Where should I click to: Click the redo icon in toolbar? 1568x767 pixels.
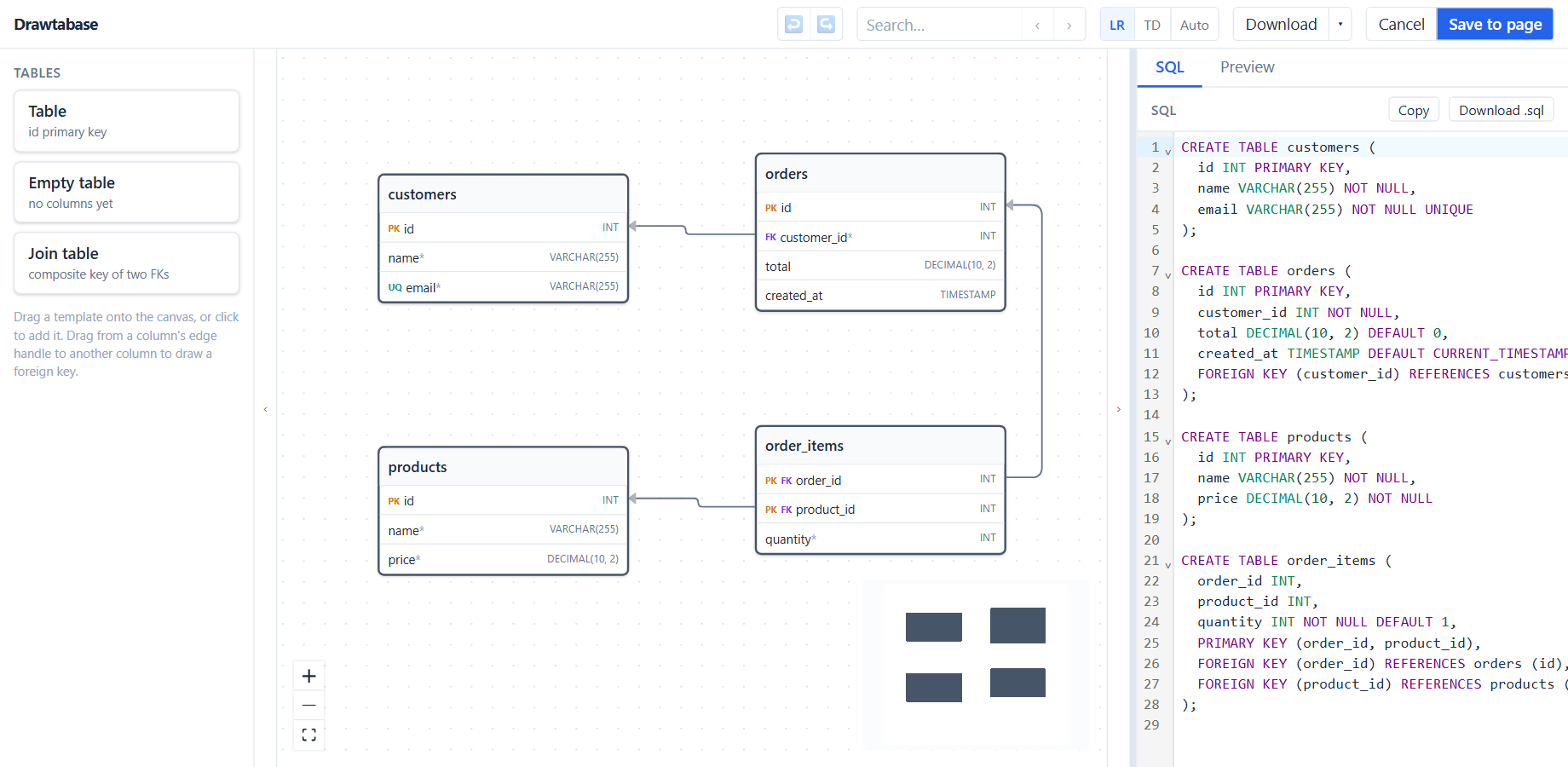pos(826,25)
